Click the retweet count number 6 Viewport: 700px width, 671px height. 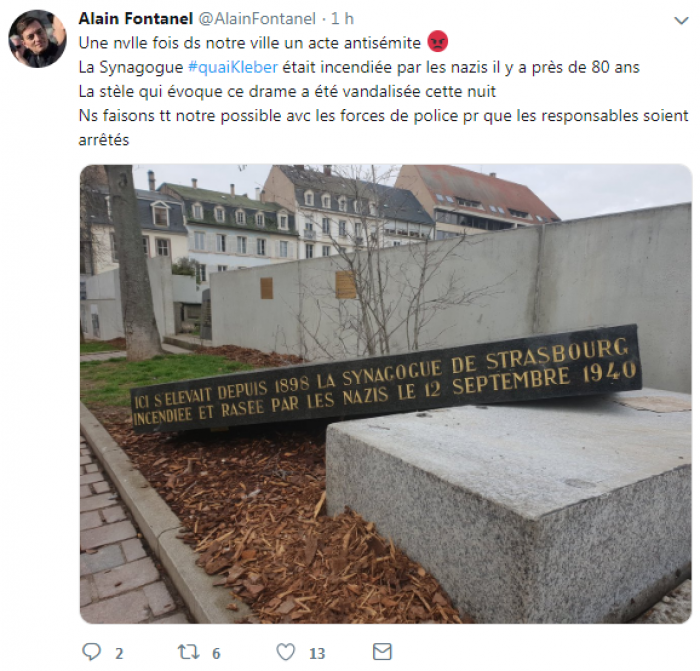(x=216, y=654)
